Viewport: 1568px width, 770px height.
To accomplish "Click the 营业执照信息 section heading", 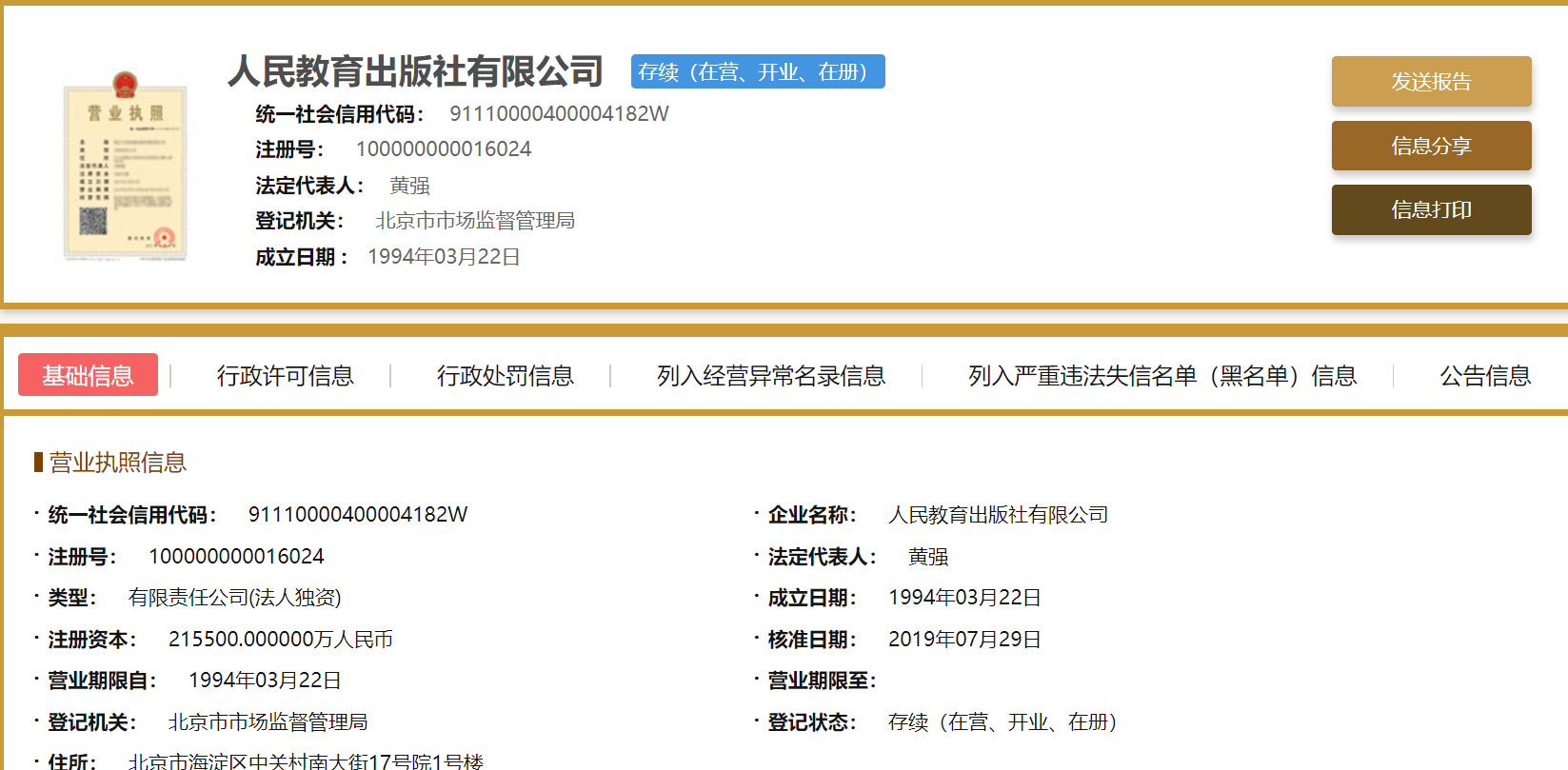I will 117,463.
